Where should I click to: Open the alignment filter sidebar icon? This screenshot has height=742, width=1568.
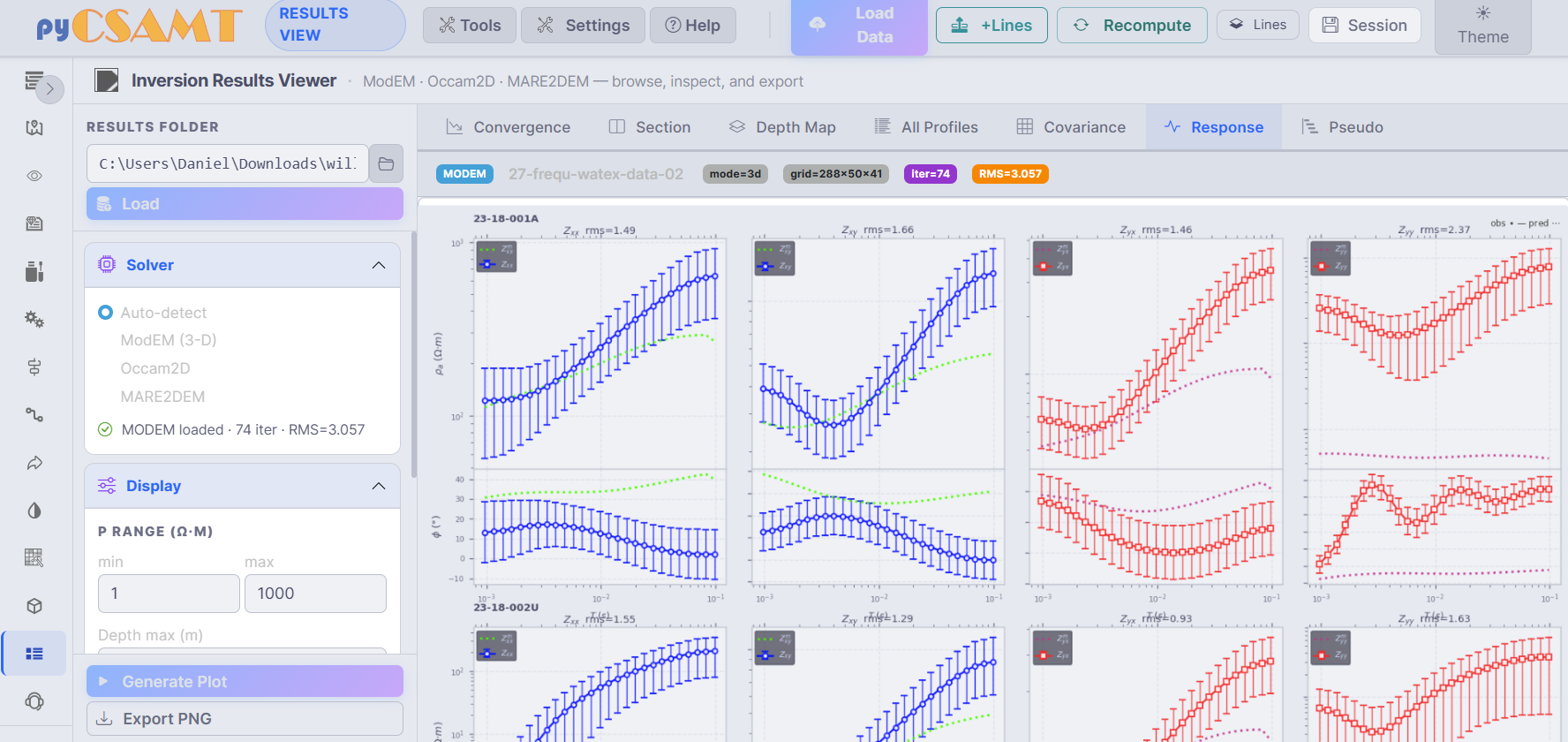[34, 367]
